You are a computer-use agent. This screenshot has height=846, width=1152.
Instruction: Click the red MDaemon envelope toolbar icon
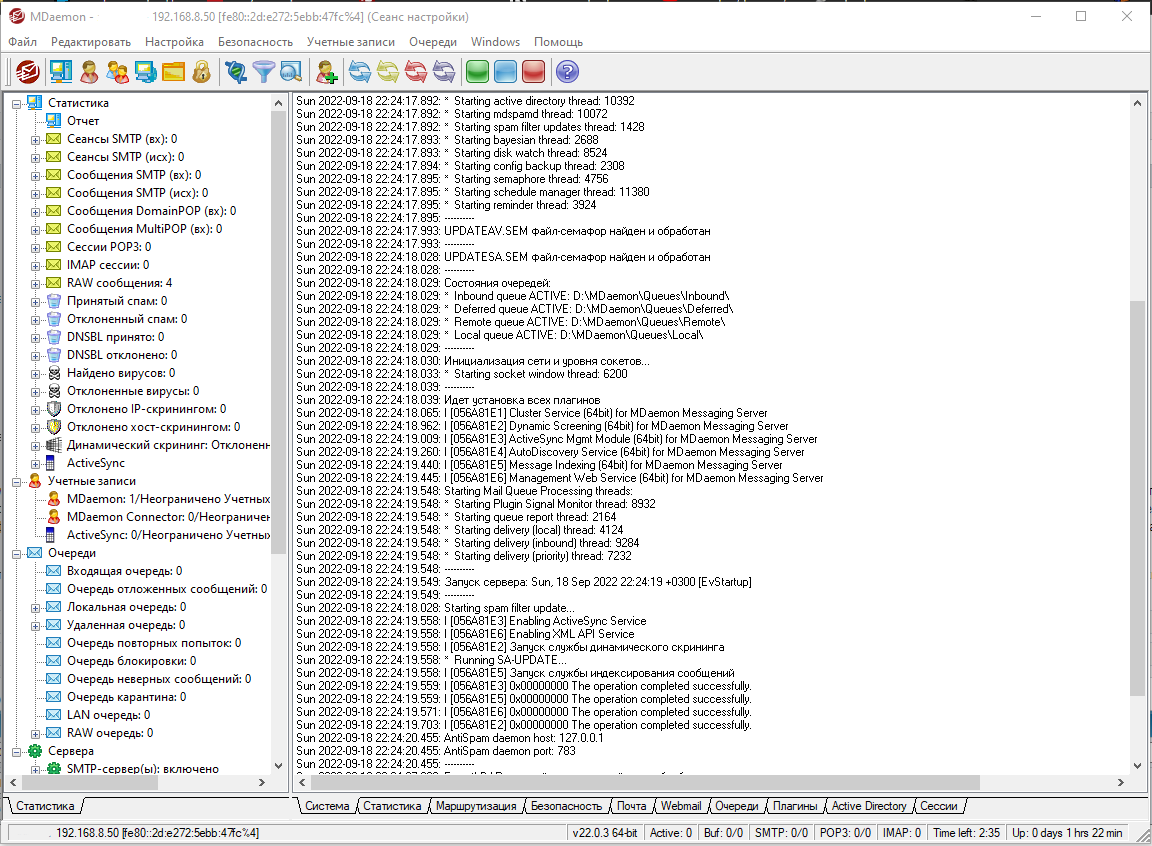pos(28,72)
